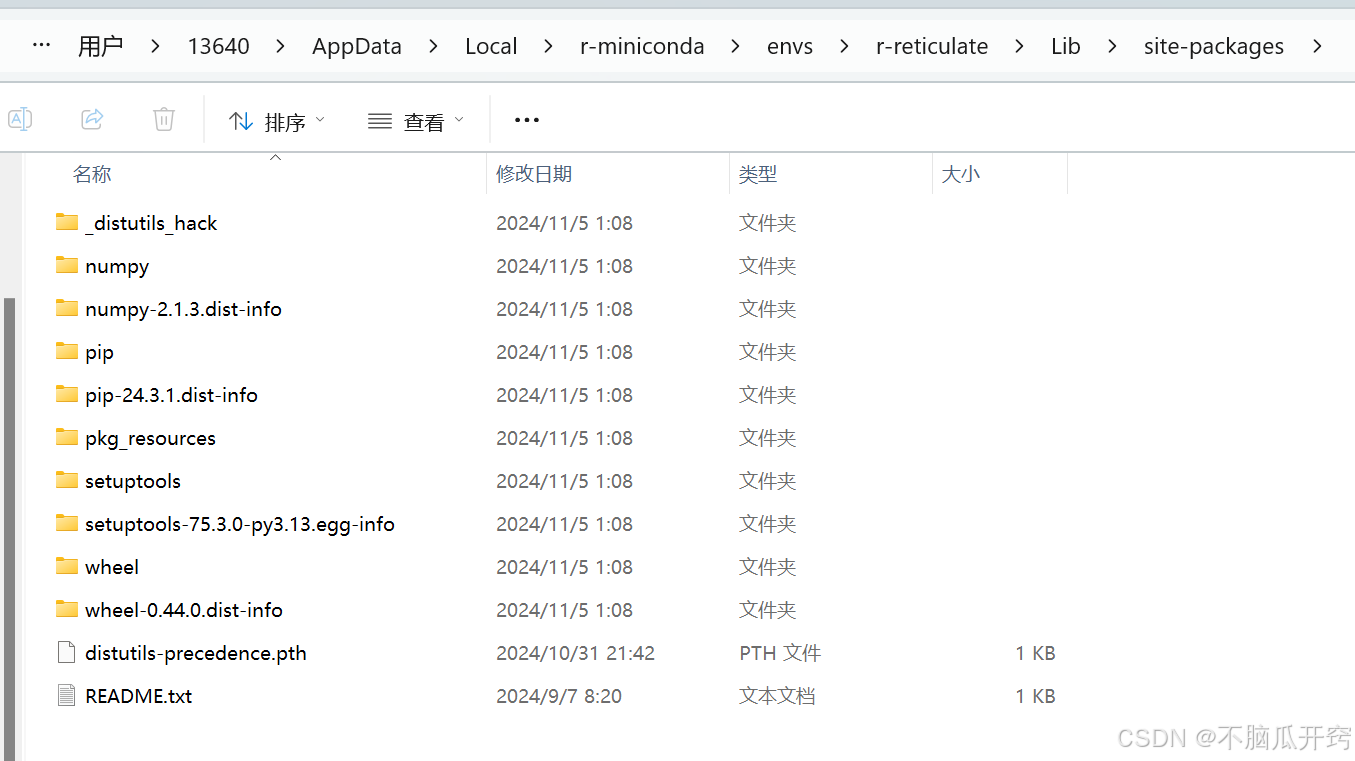Click site-packages in the address bar
The height and width of the screenshot is (761, 1355).
pyautogui.click(x=1214, y=46)
